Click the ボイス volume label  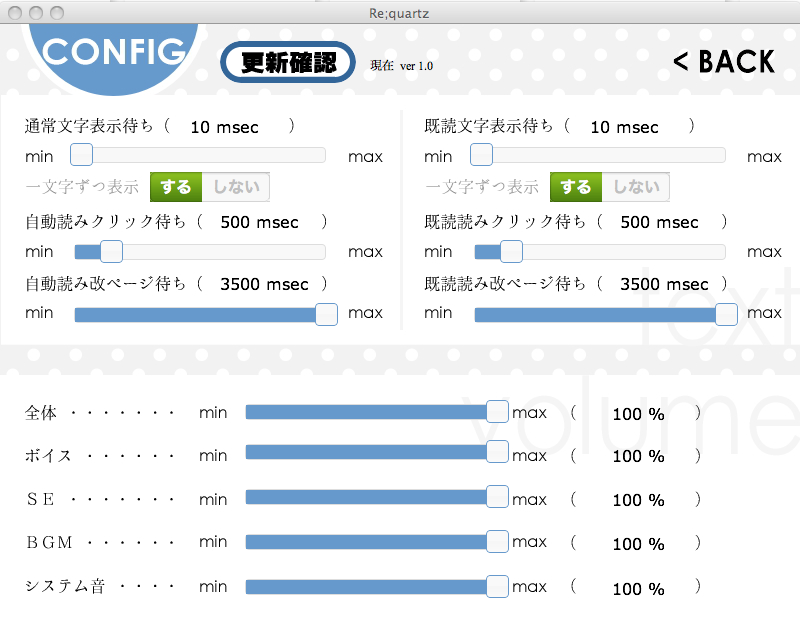(48, 456)
